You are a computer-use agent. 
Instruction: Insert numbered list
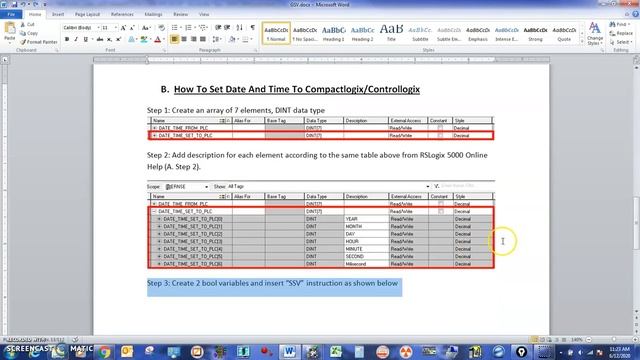tap(188, 28)
